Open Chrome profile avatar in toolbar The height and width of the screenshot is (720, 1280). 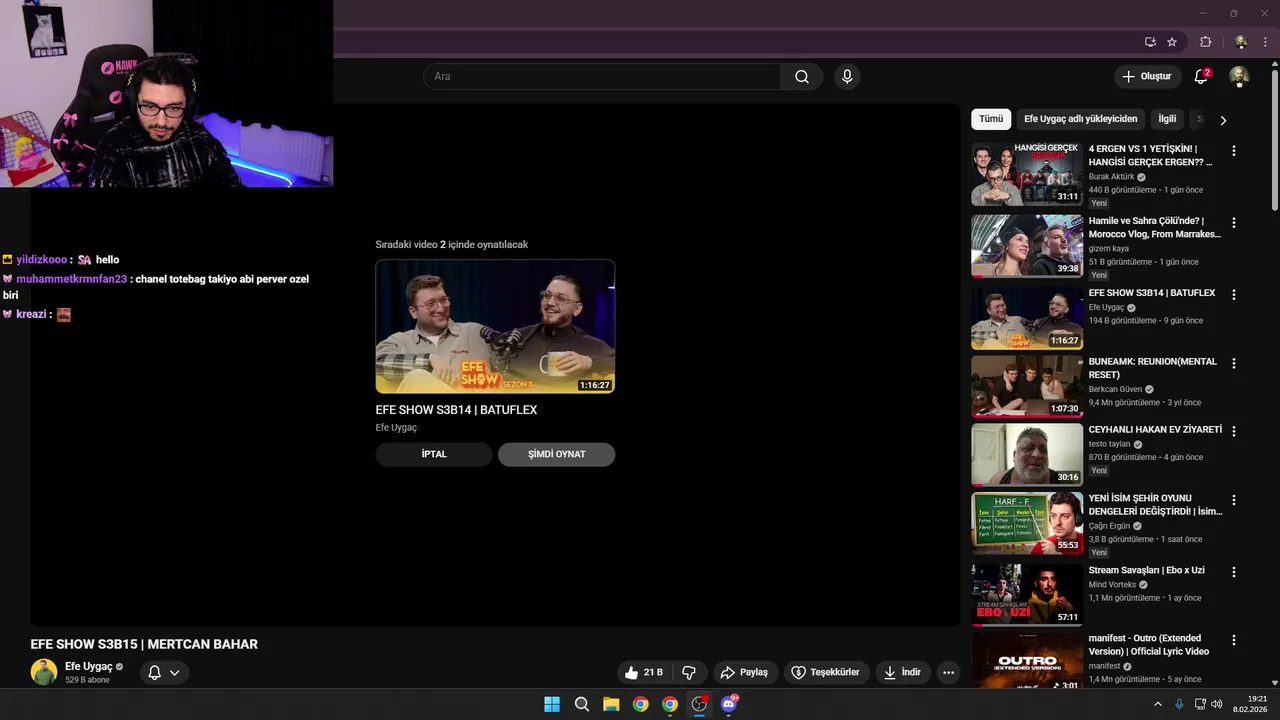tap(1241, 42)
